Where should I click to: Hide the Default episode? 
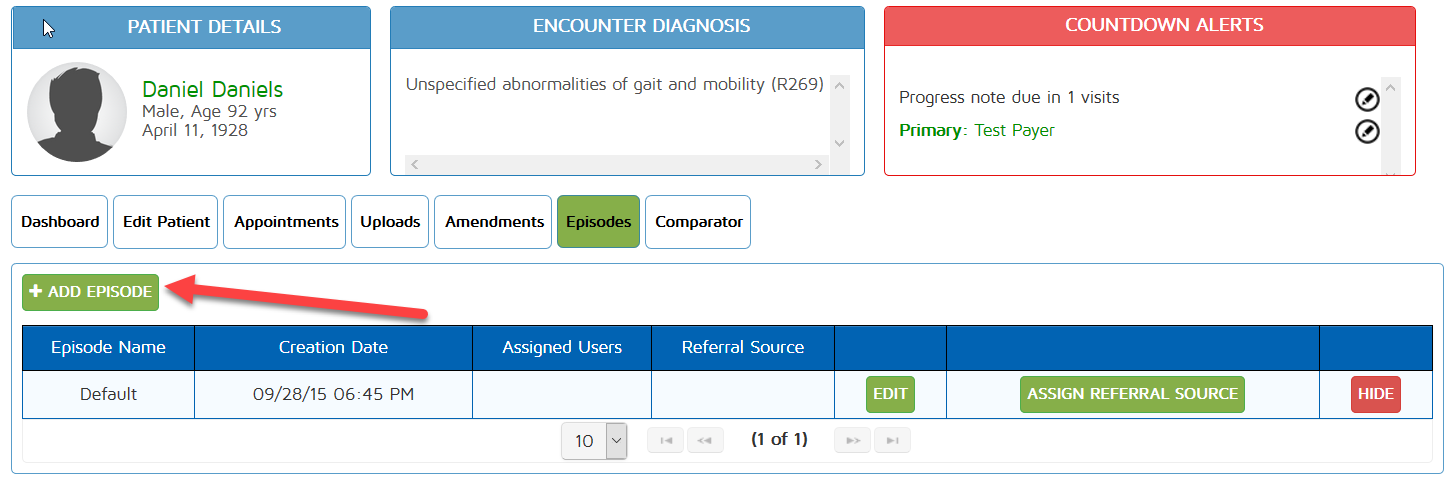1375,394
